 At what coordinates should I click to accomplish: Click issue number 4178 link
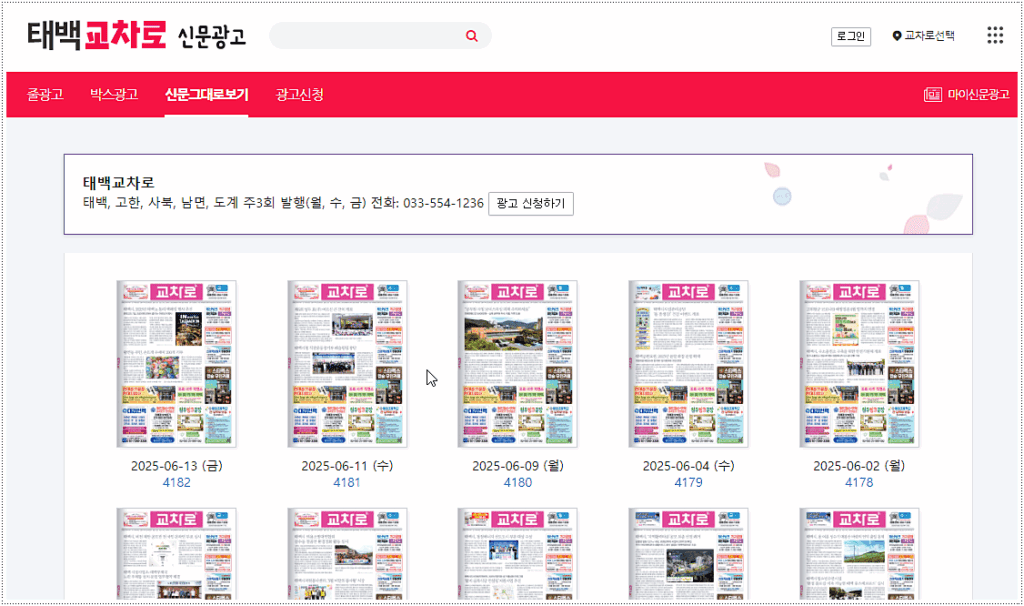point(859,483)
